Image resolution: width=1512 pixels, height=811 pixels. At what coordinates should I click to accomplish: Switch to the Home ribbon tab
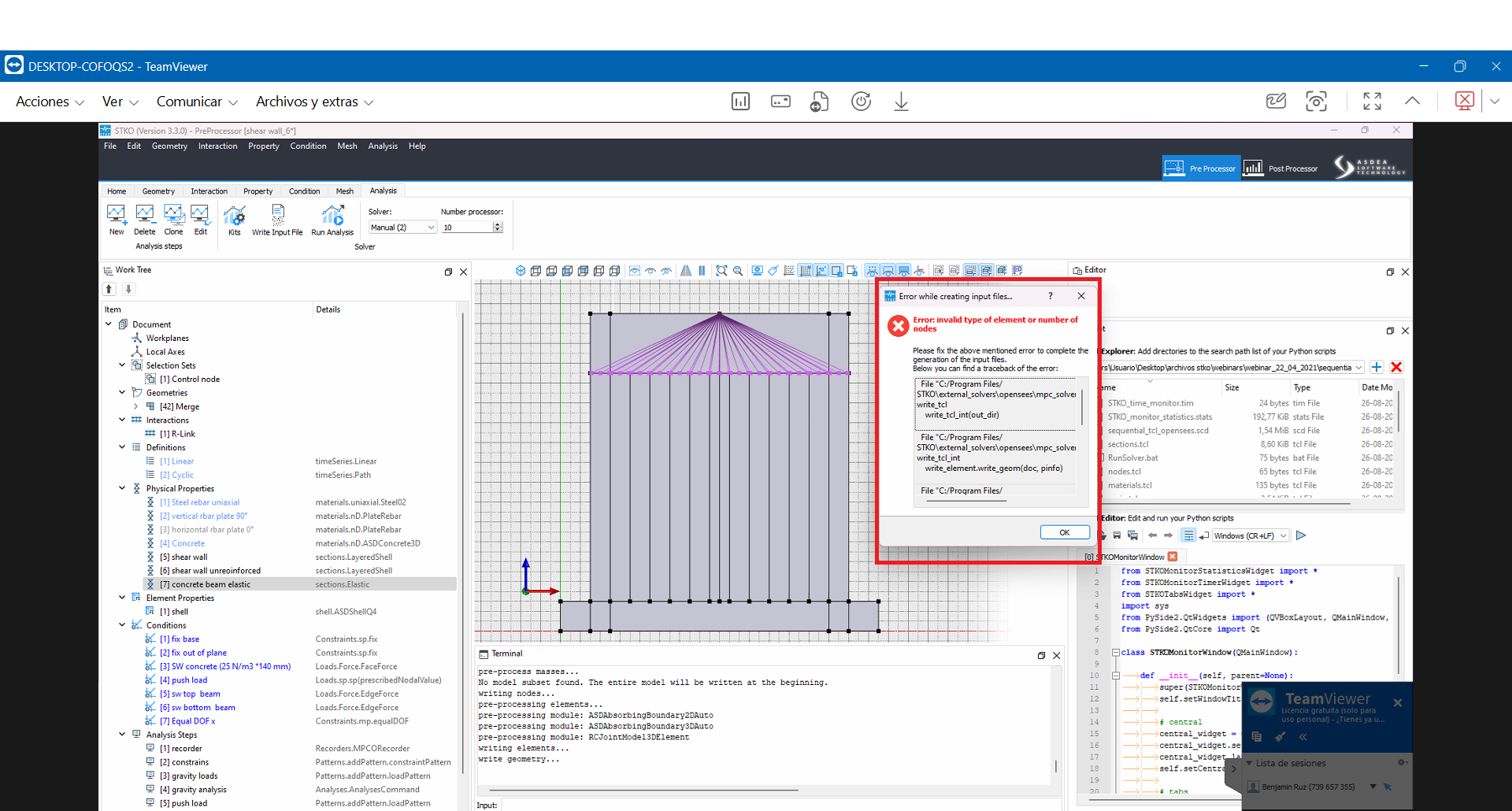coord(117,191)
